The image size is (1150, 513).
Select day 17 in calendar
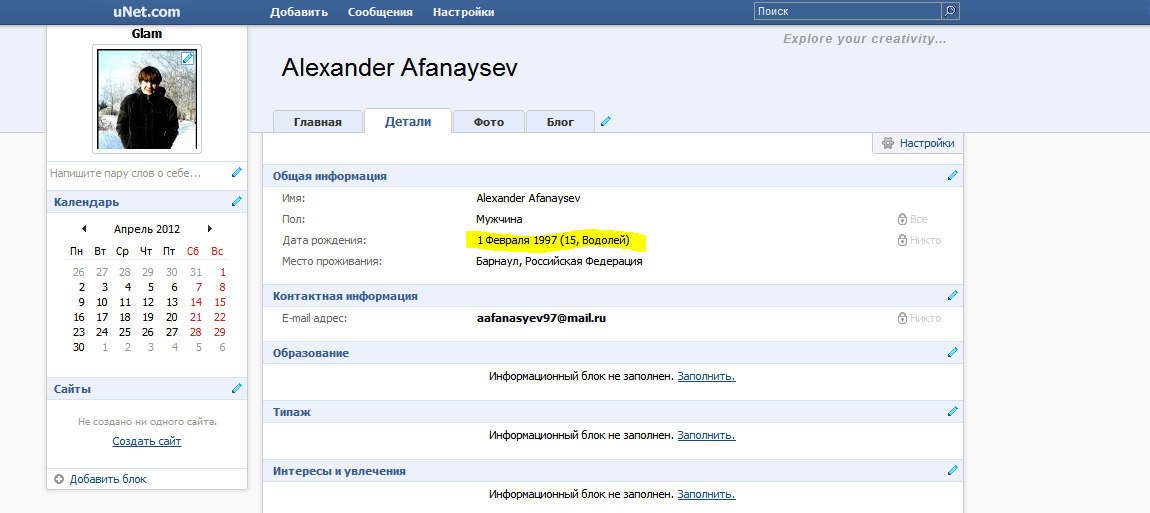(101, 317)
